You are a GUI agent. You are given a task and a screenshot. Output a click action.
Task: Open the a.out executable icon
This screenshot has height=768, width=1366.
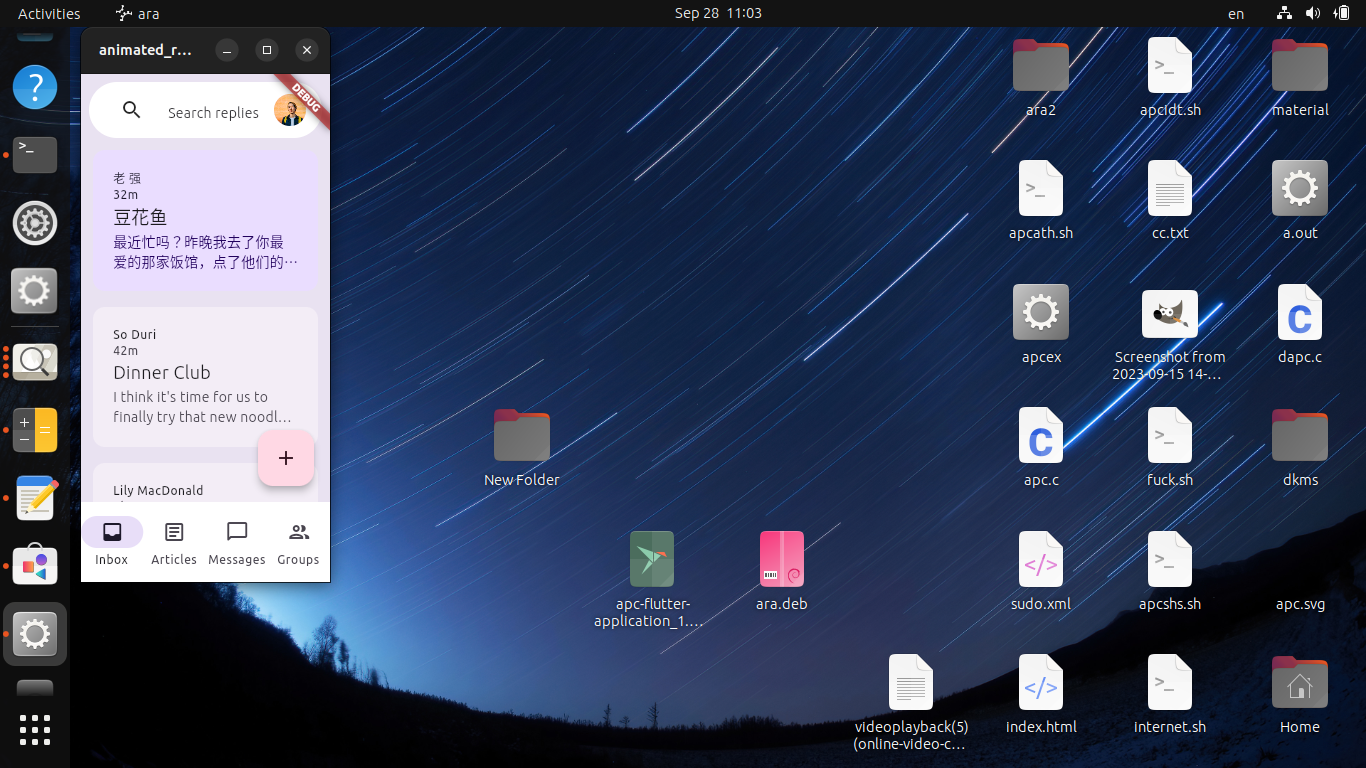pos(1299,188)
